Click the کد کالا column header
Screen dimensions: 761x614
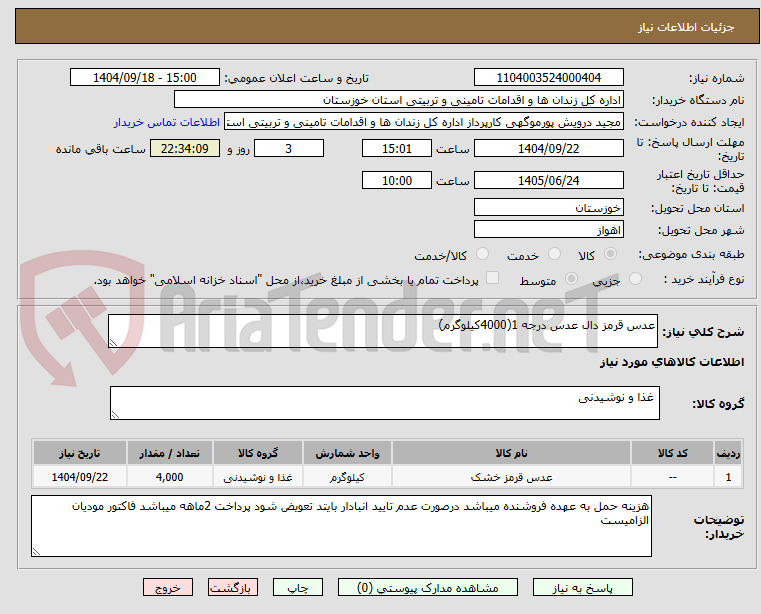coord(672,453)
